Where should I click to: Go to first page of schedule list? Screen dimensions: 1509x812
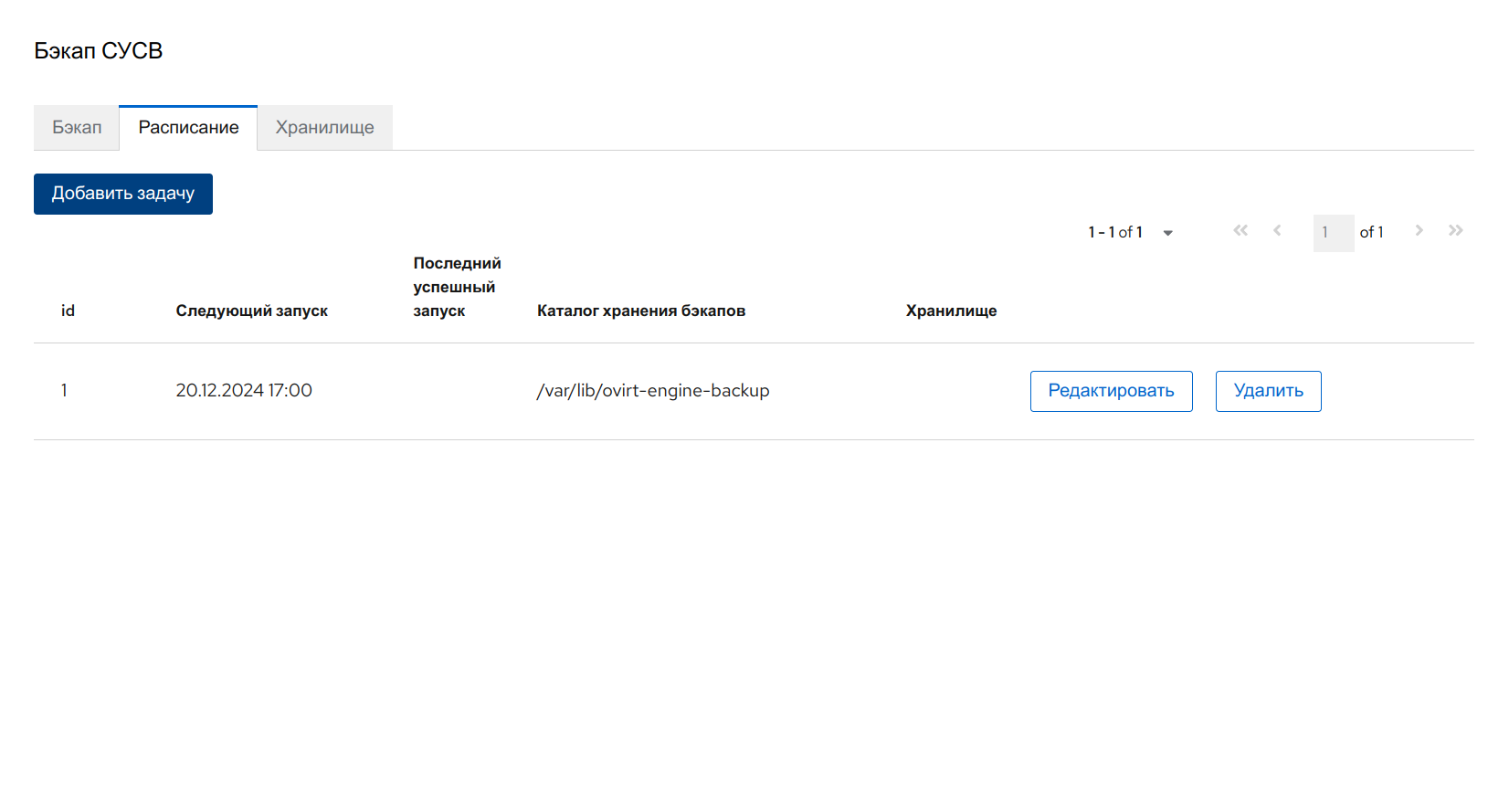1240,231
